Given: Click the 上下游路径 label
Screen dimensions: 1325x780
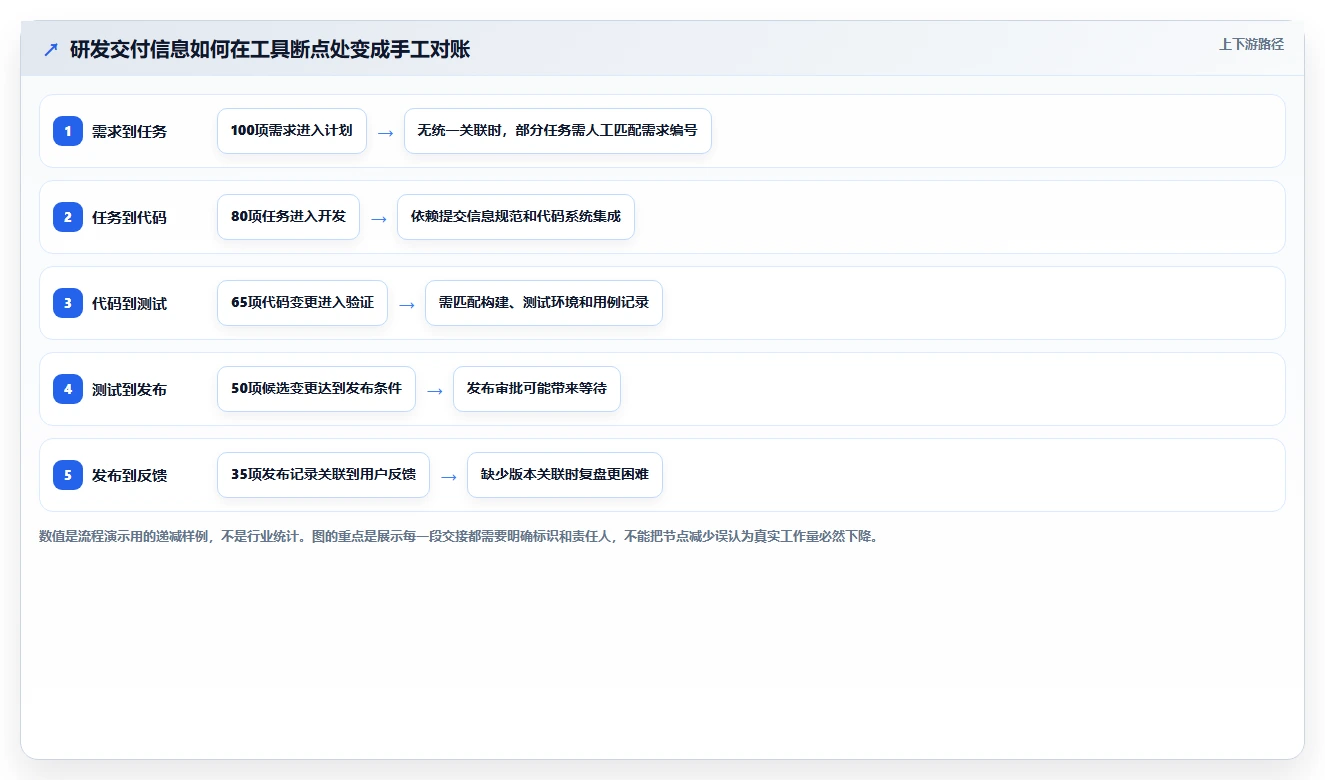Looking at the screenshot, I should [x=1251, y=44].
